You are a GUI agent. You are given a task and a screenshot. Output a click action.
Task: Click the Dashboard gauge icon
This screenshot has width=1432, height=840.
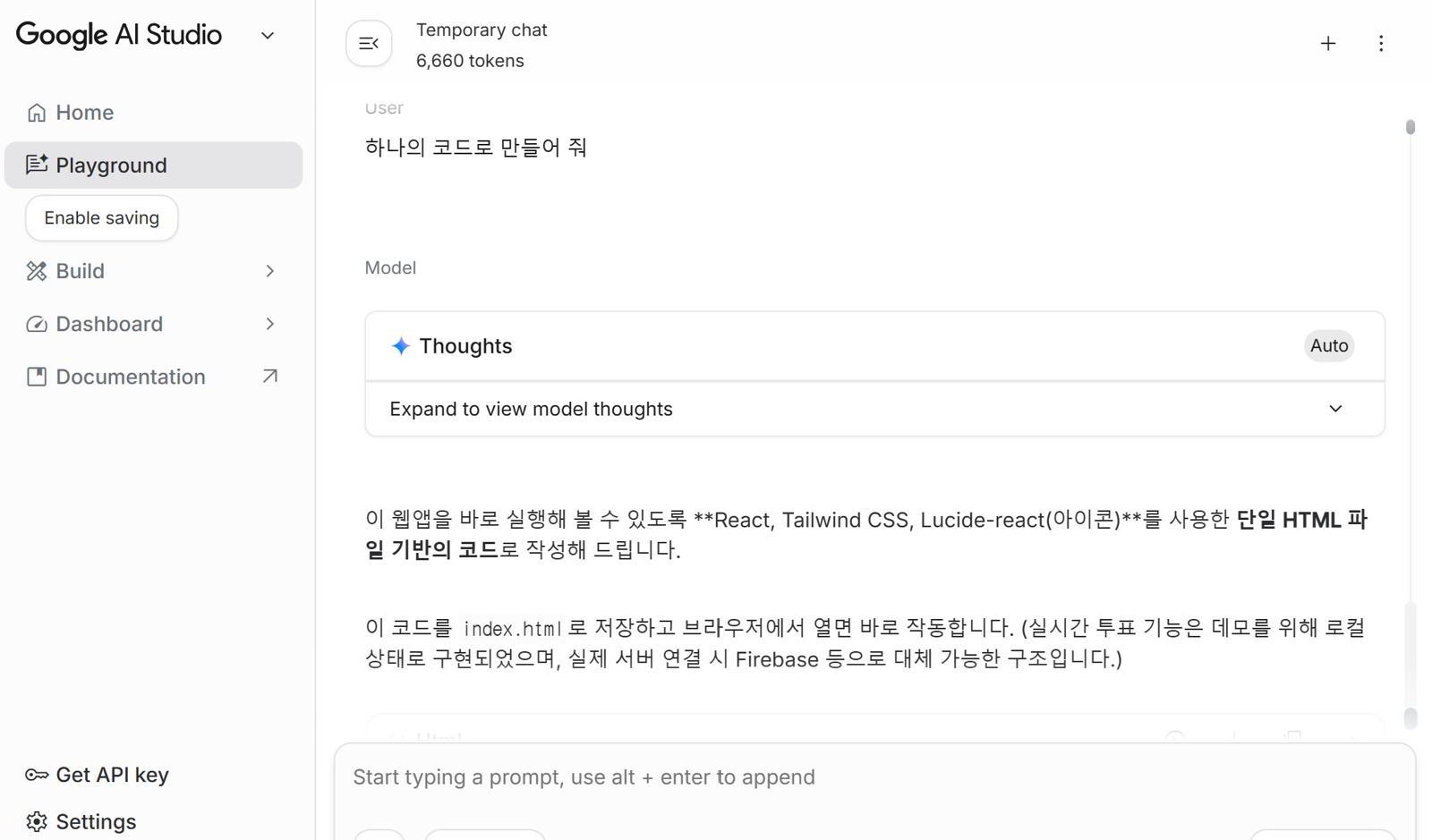[37, 324]
